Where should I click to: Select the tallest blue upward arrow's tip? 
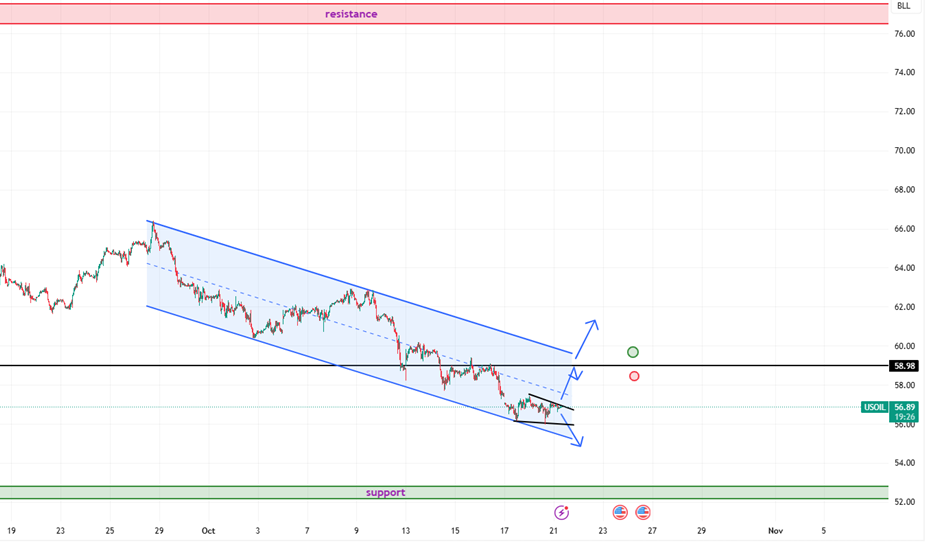tap(594, 322)
